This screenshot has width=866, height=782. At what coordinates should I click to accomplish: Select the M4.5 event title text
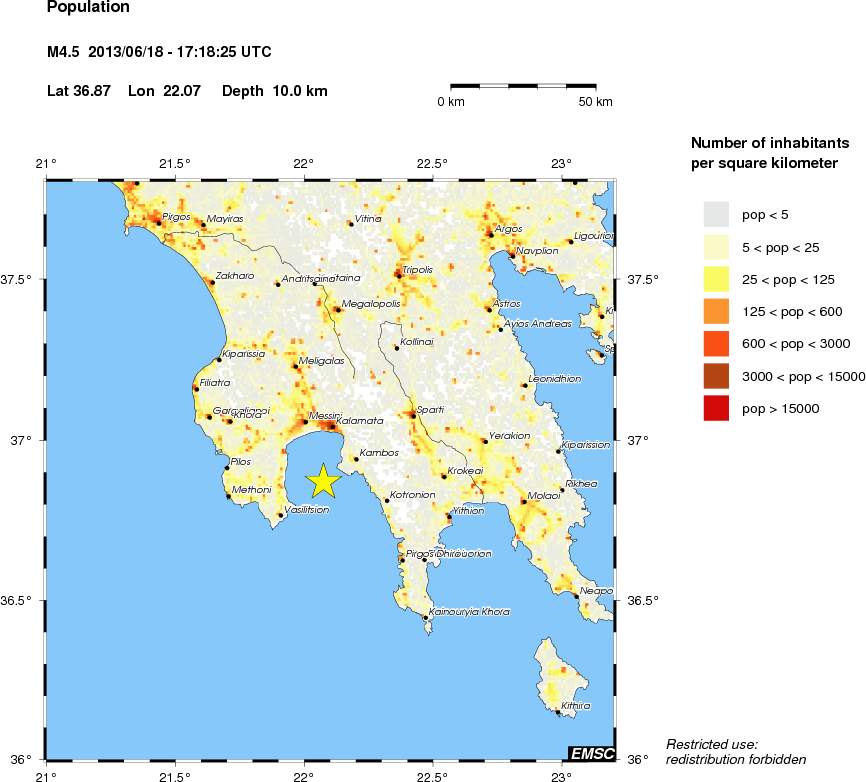click(157, 52)
